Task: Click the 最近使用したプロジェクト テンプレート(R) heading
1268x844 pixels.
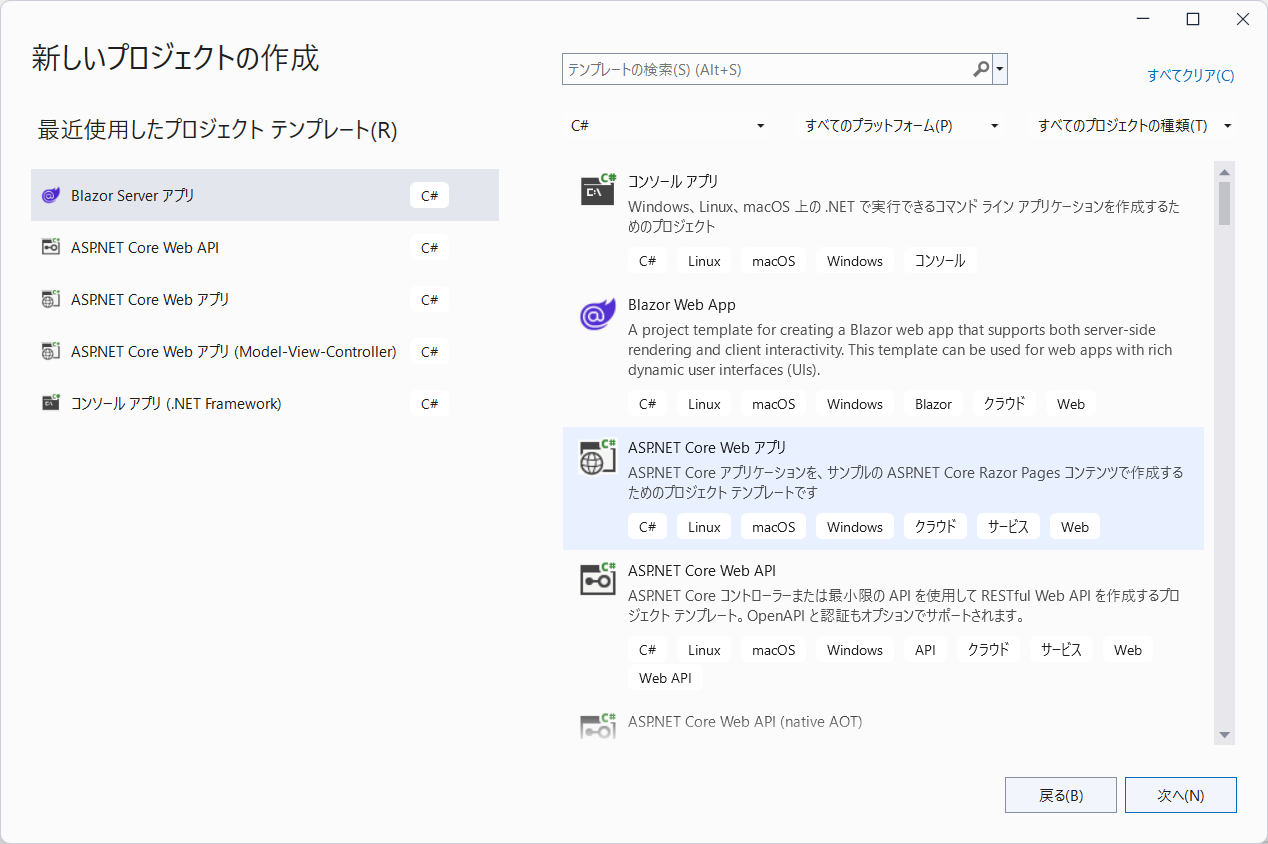Action: [x=217, y=130]
